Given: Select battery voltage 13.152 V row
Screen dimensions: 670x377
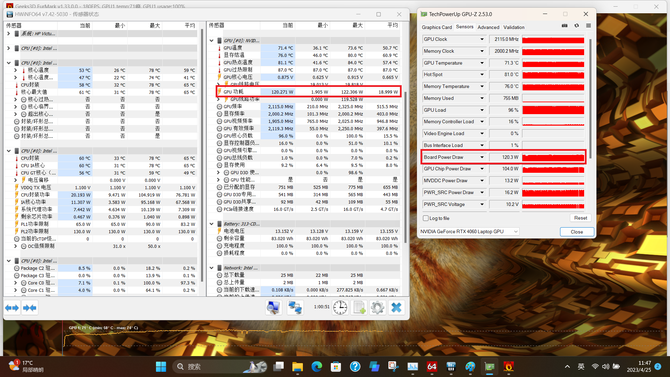Looking at the screenshot, I should click(x=309, y=231).
